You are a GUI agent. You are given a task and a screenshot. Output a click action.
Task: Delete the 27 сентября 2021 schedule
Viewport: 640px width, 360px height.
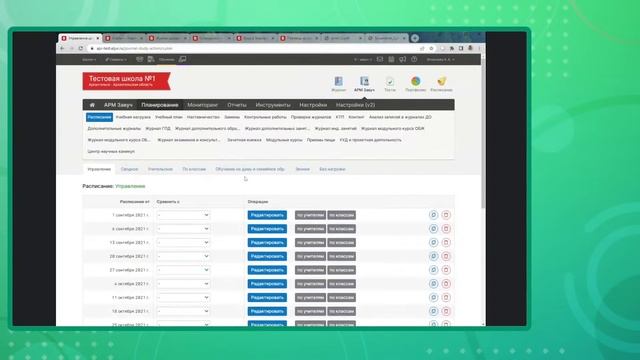[446, 270]
